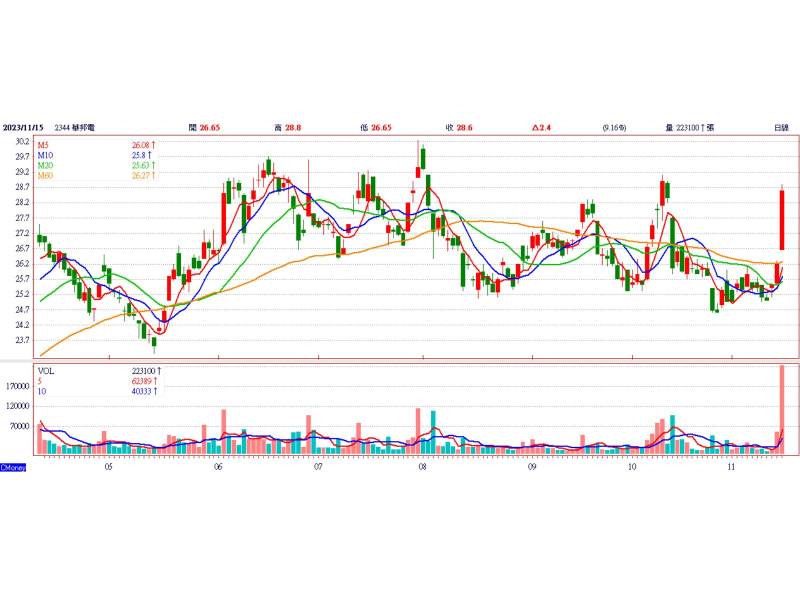Image resolution: width=800 pixels, height=600 pixels.
Task: Select the M60 moving average legend label
Action: pyautogui.click(x=45, y=176)
